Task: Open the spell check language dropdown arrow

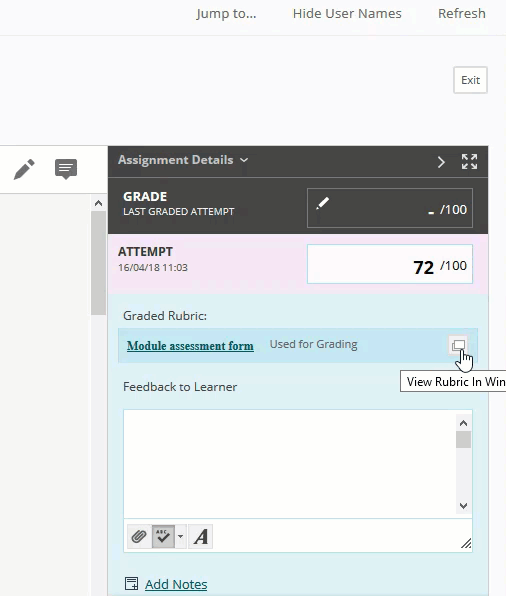Action: (x=181, y=536)
